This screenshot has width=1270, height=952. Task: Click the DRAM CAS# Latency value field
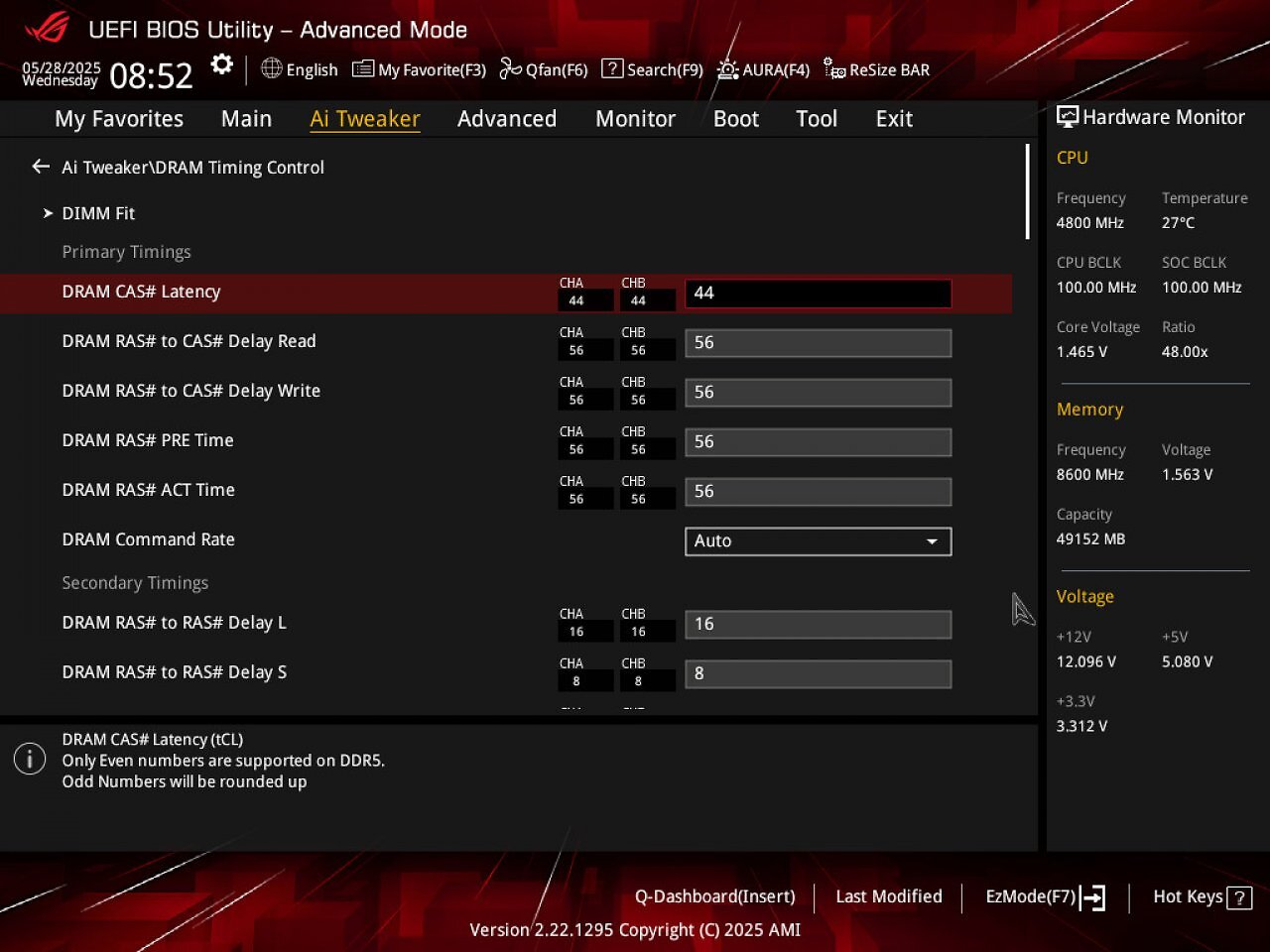tap(818, 294)
